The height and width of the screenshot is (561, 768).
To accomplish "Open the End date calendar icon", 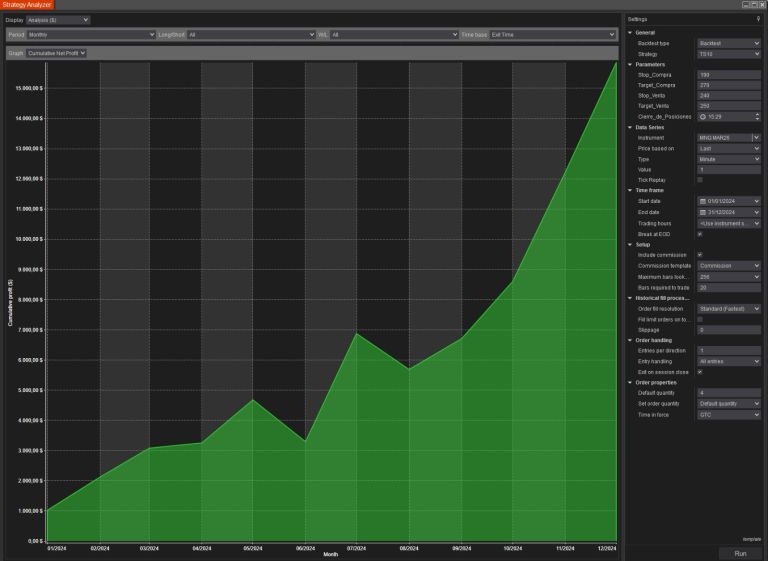I will [703, 212].
